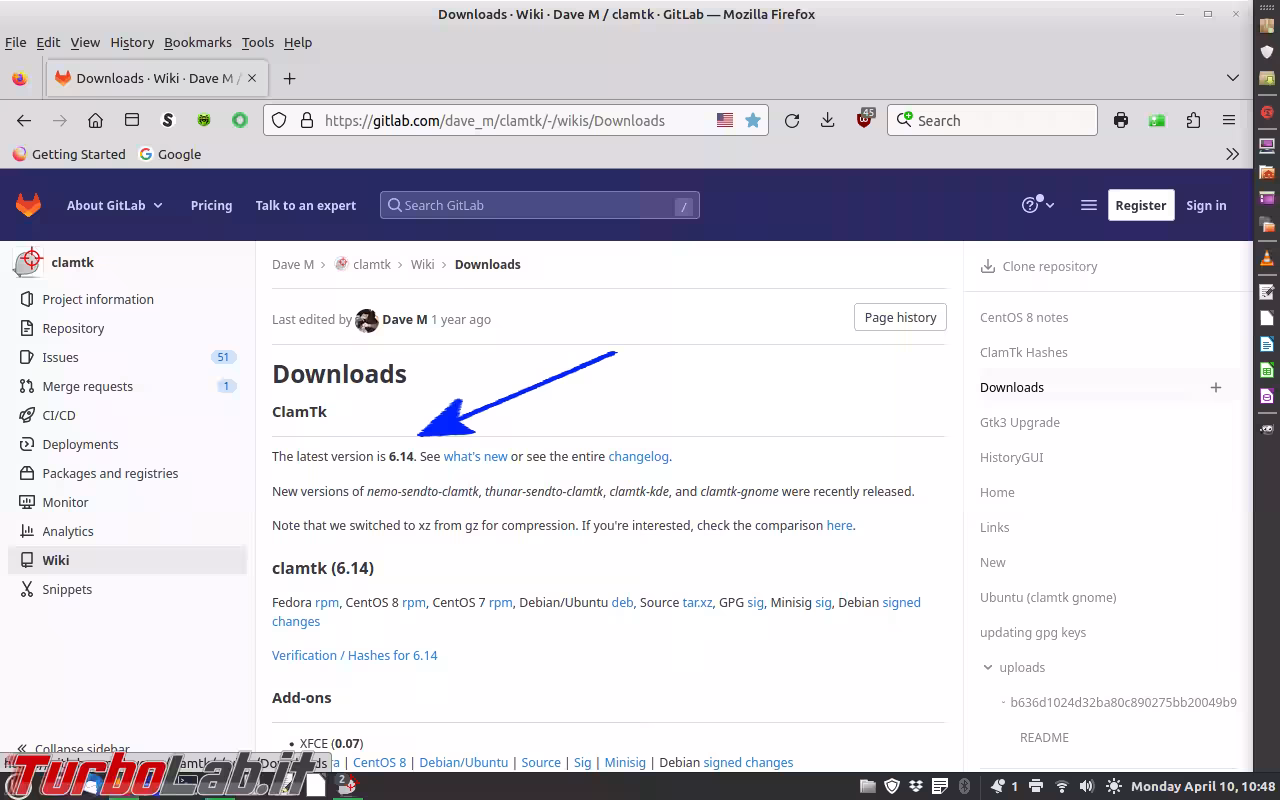1280x800 pixels.
Task: Open the List all tabs chevron
Action: (1232, 78)
